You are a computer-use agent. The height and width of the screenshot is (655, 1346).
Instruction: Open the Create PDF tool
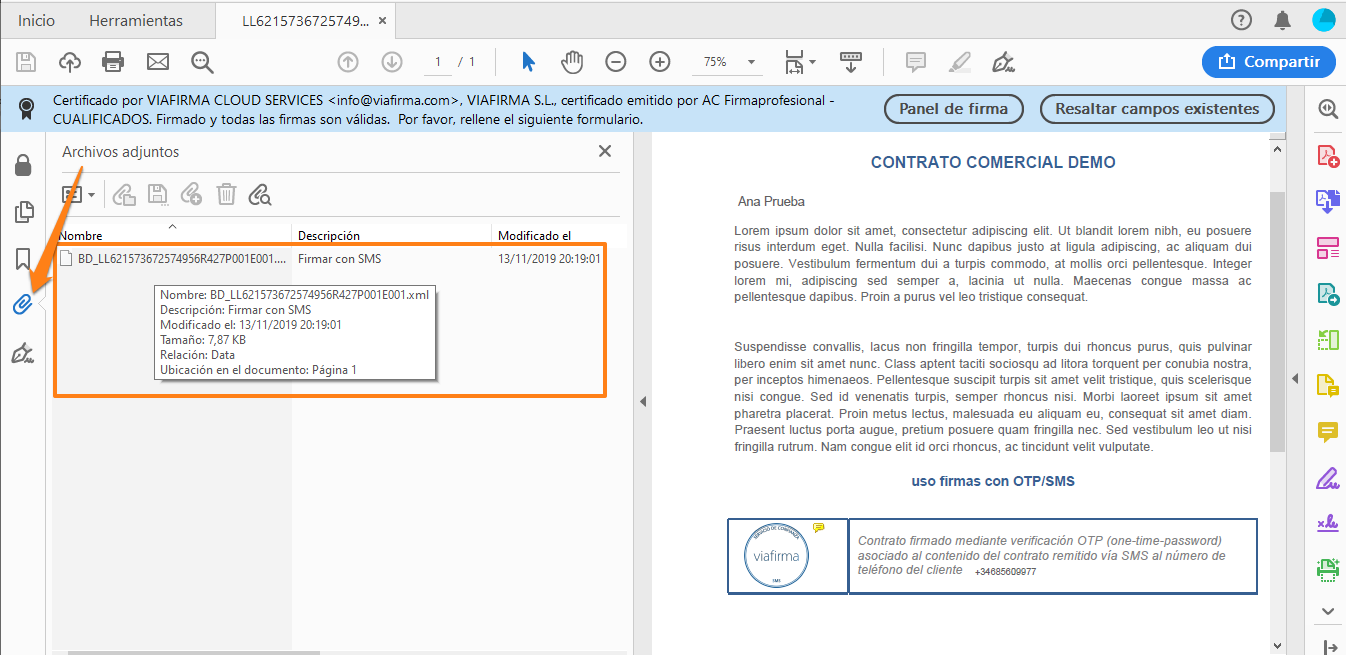click(1328, 156)
